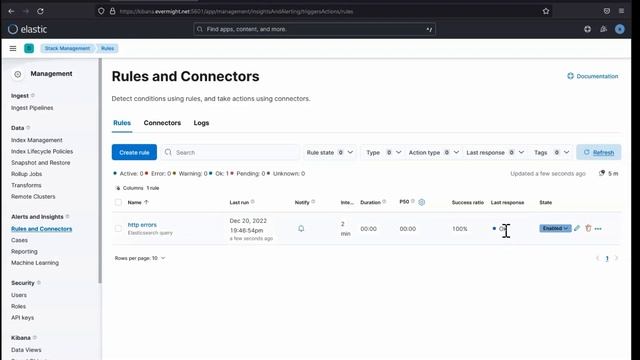Open Transforms page

pos(26,185)
